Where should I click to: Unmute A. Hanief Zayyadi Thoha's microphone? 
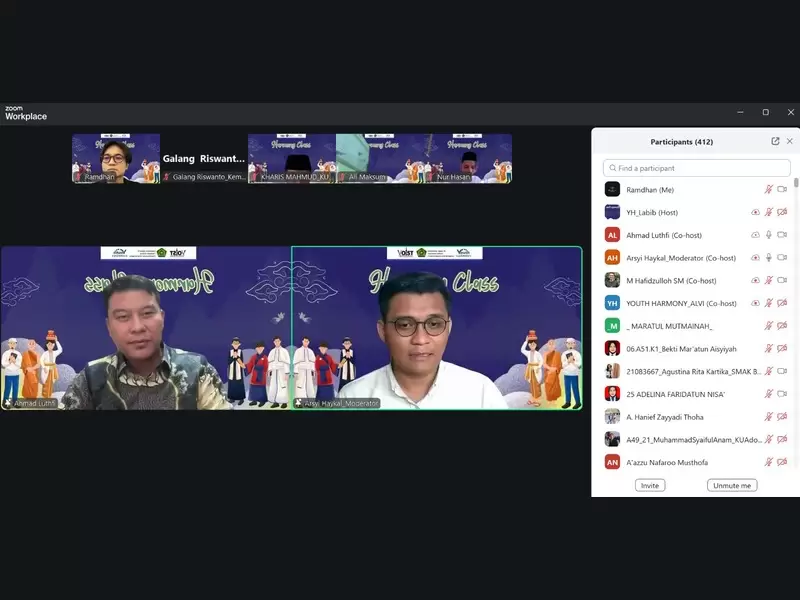768,416
